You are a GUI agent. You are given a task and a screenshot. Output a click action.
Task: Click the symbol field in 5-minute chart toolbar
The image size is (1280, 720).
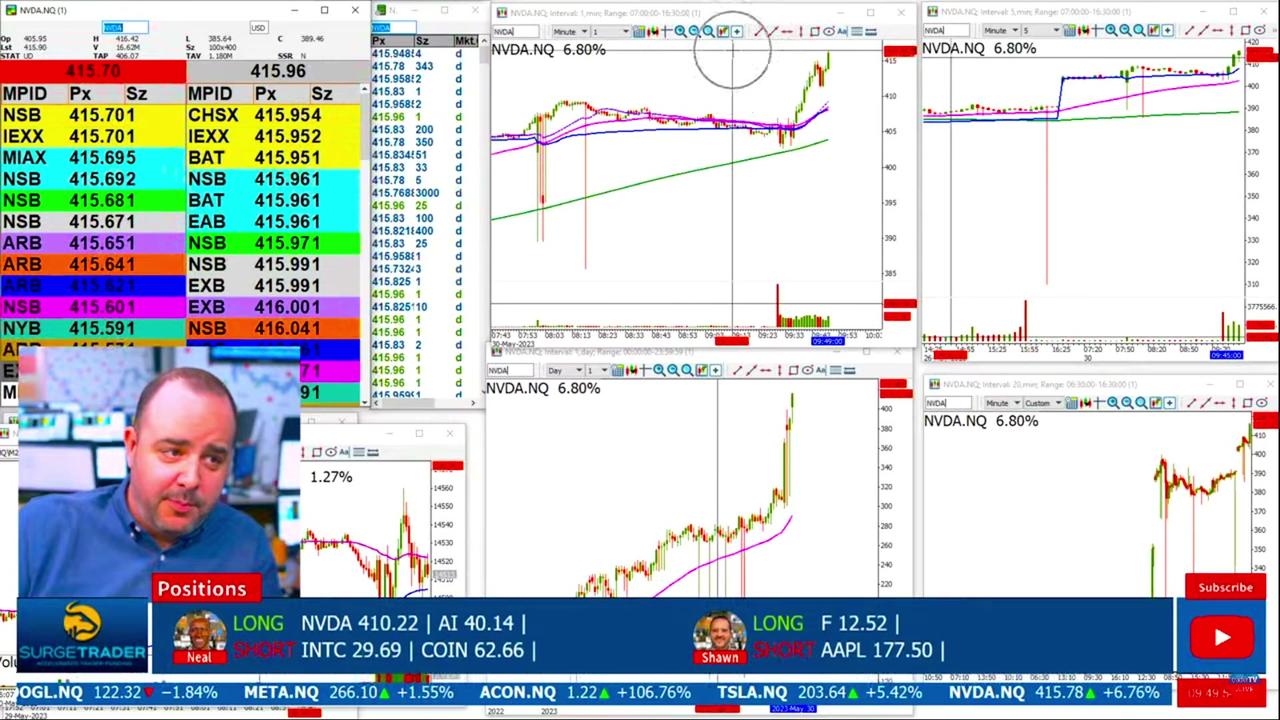tap(946, 31)
